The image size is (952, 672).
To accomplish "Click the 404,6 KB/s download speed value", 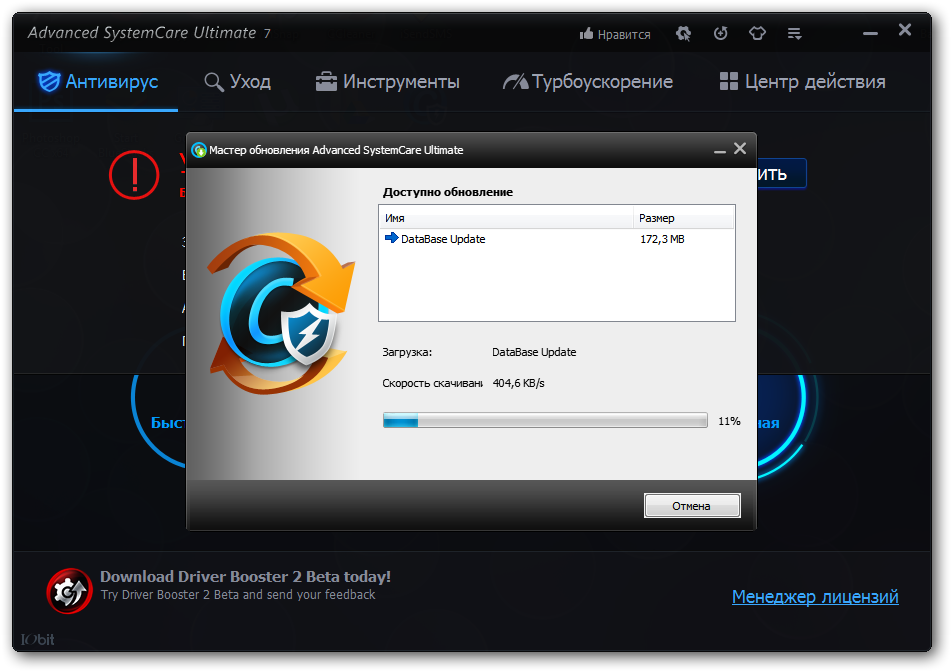I will [x=518, y=383].
